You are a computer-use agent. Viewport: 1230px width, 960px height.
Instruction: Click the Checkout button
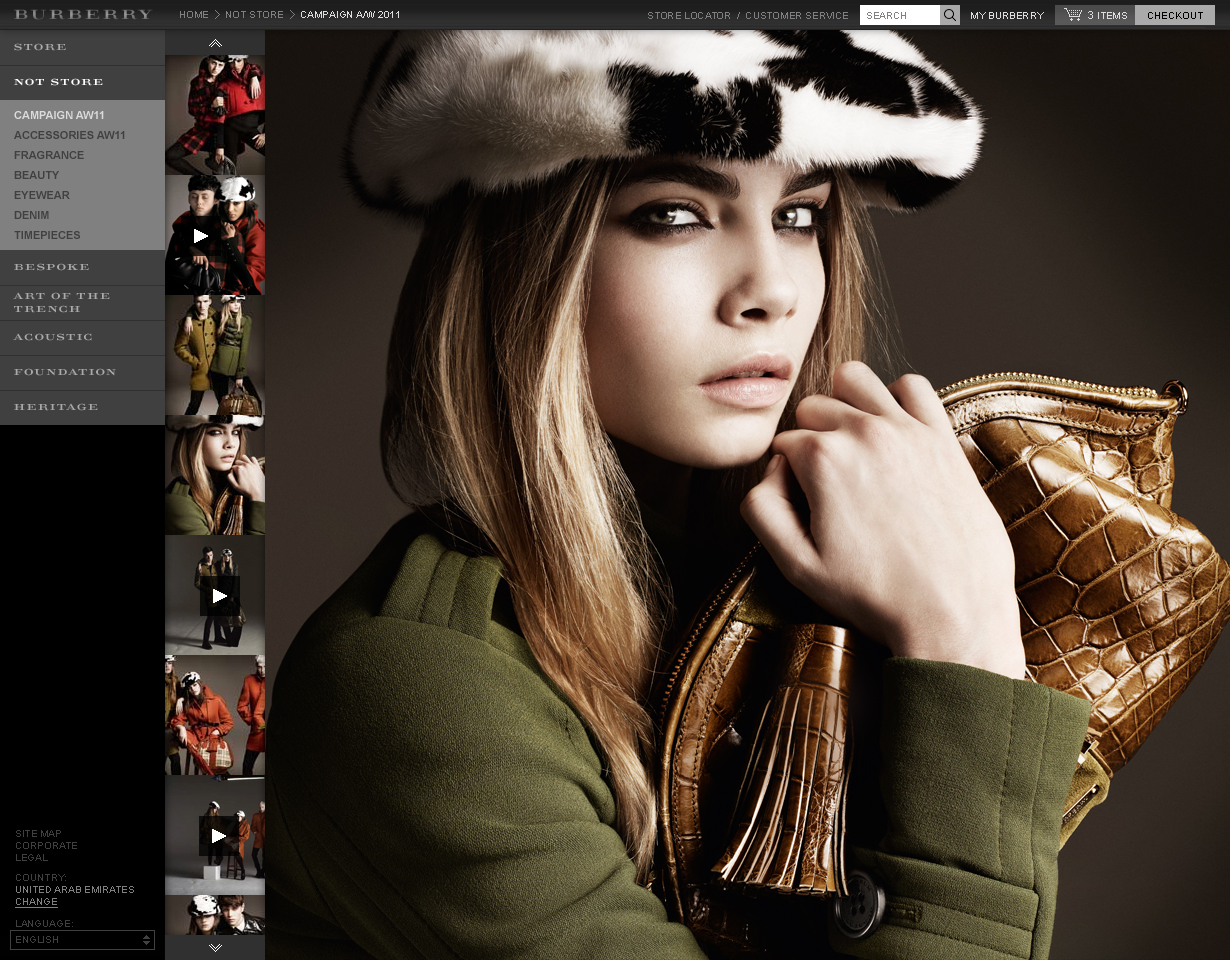pos(1175,15)
